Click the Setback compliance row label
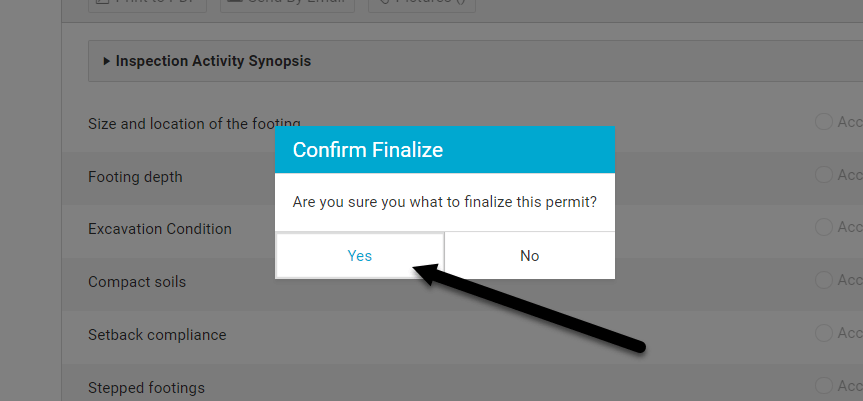The image size is (863, 401). tap(157, 335)
